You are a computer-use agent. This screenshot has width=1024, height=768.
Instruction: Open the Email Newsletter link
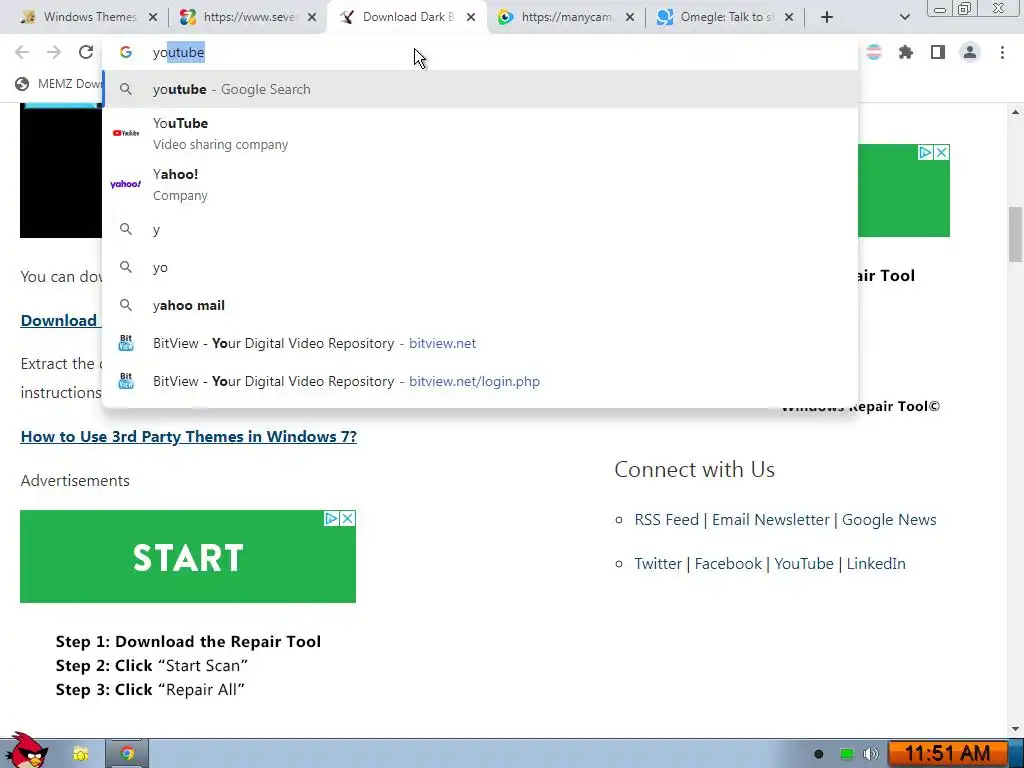[x=771, y=520]
